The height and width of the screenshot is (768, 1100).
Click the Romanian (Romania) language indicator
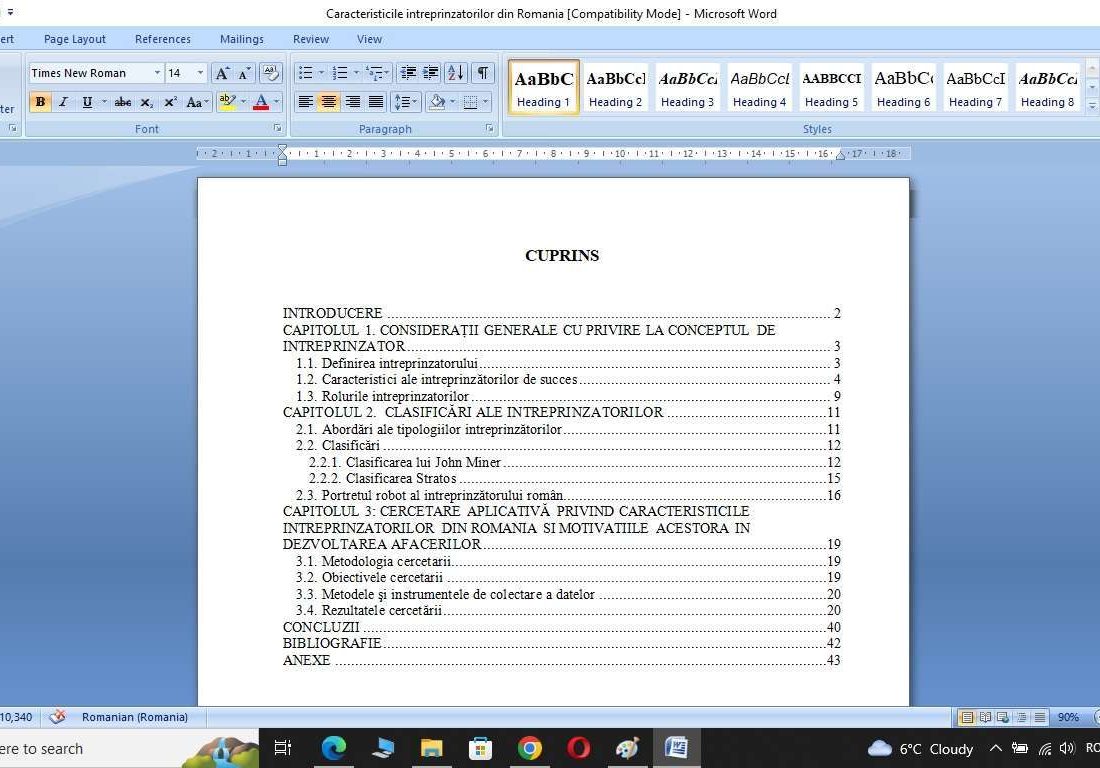coord(135,717)
